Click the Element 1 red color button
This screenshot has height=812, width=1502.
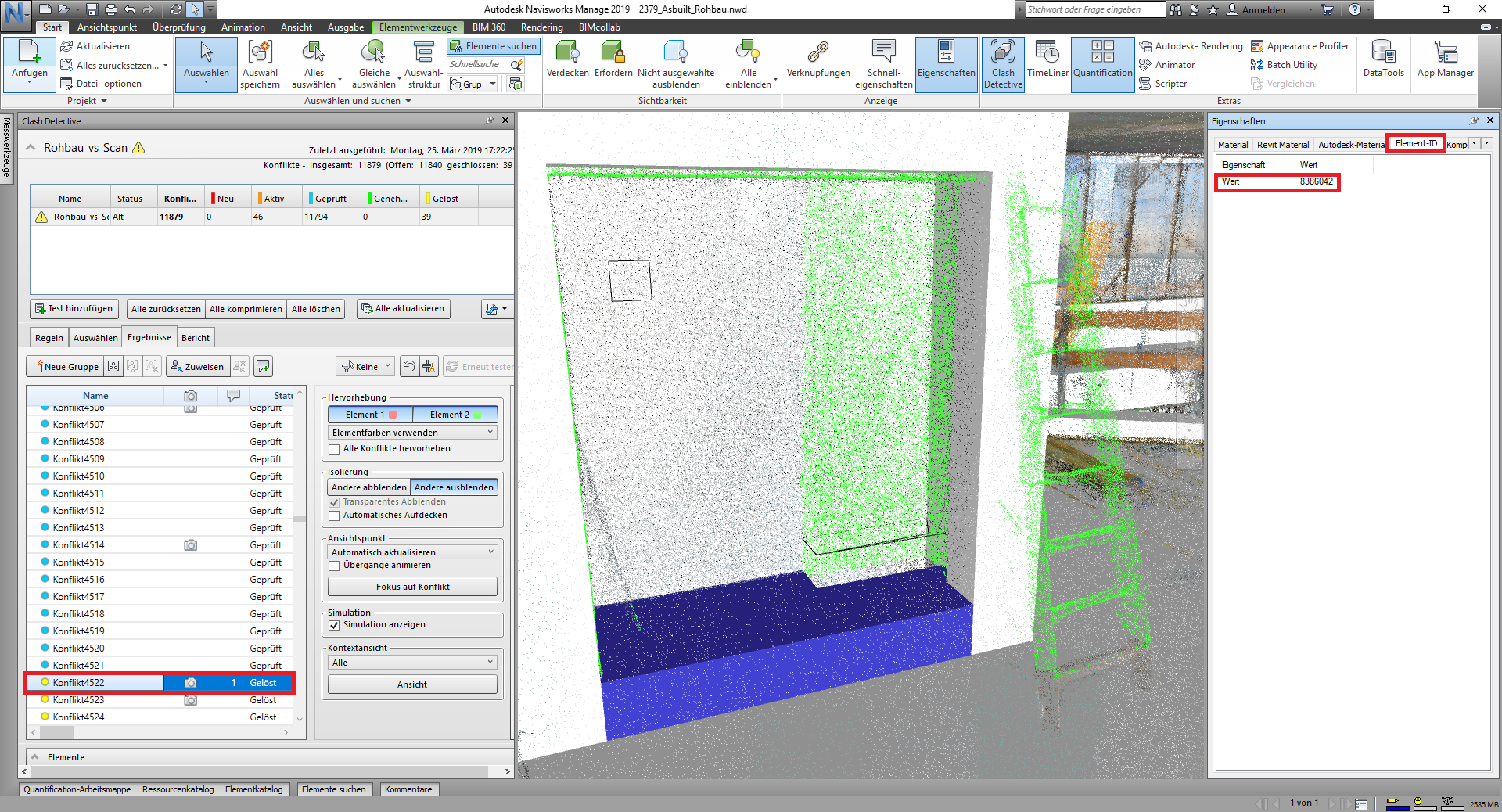pyautogui.click(x=369, y=415)
